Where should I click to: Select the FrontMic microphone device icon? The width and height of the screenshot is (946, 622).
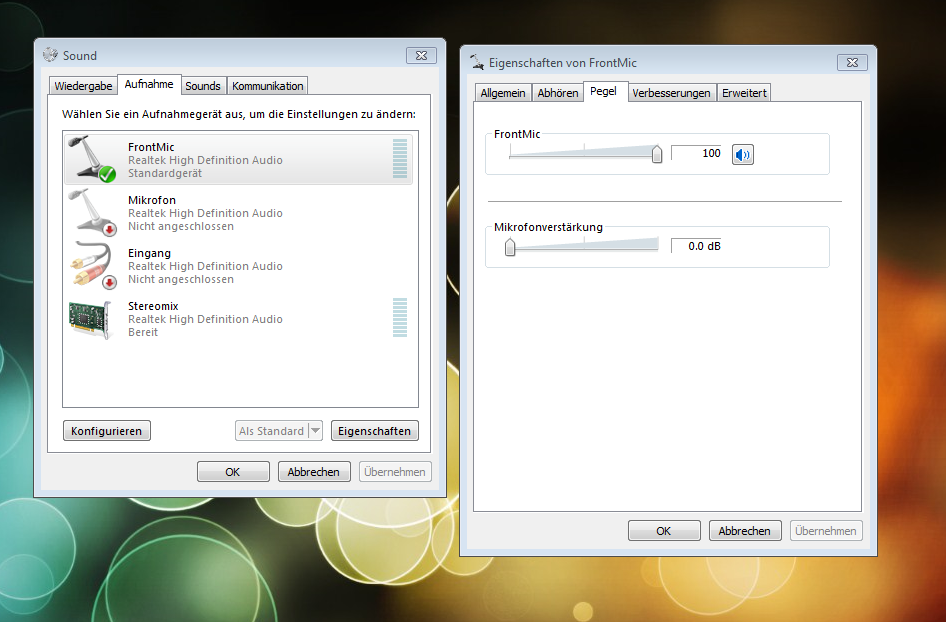91,160
